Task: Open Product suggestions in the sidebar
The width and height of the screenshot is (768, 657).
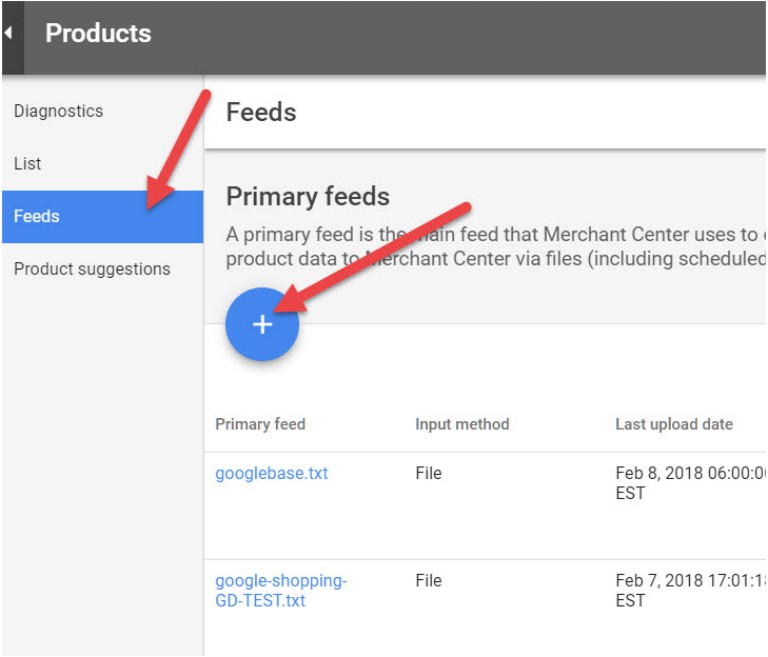Action: (x=92, y=269)
